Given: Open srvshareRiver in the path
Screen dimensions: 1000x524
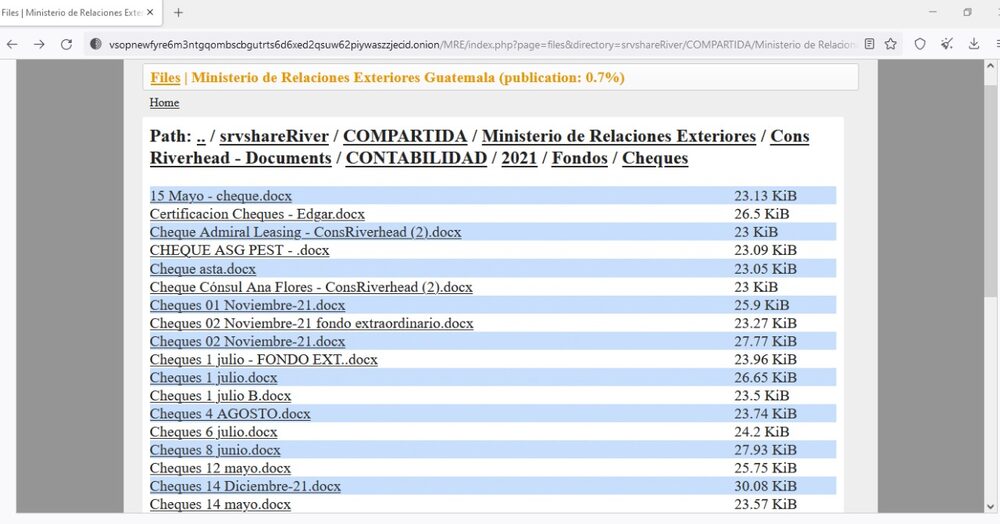Looking at the screenshot, I should pyautogui.click(x=274, y=136).
